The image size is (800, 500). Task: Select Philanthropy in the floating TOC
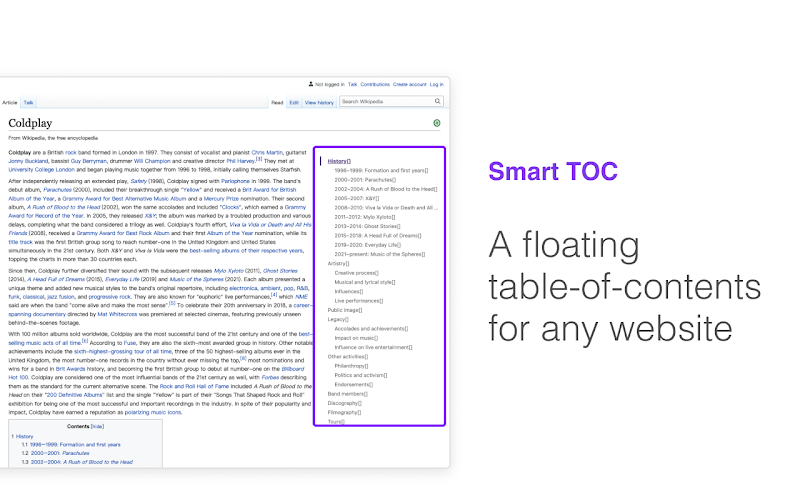351,366
